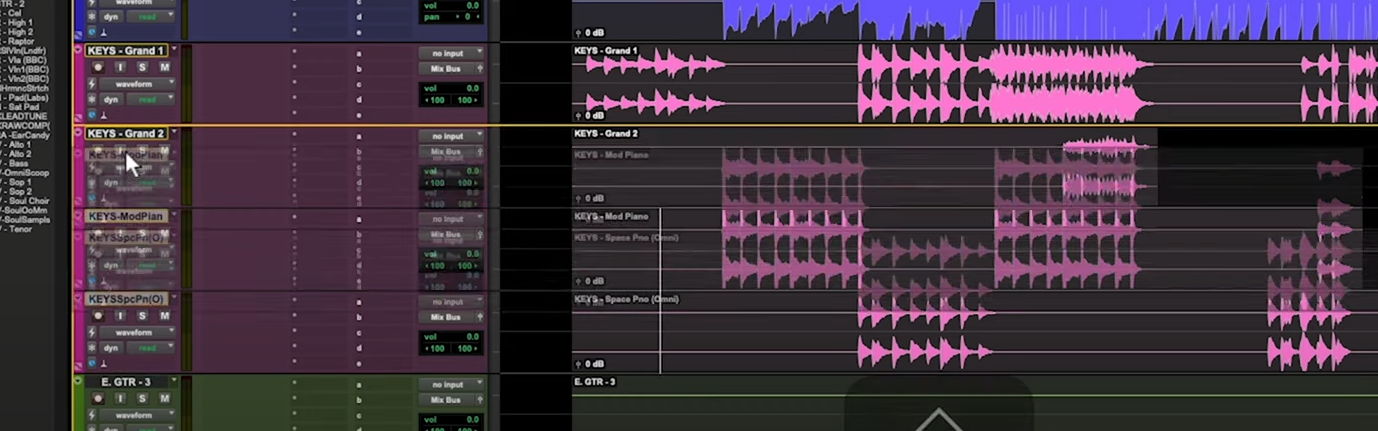Open no input selector for E. GTR - 3

451,385
